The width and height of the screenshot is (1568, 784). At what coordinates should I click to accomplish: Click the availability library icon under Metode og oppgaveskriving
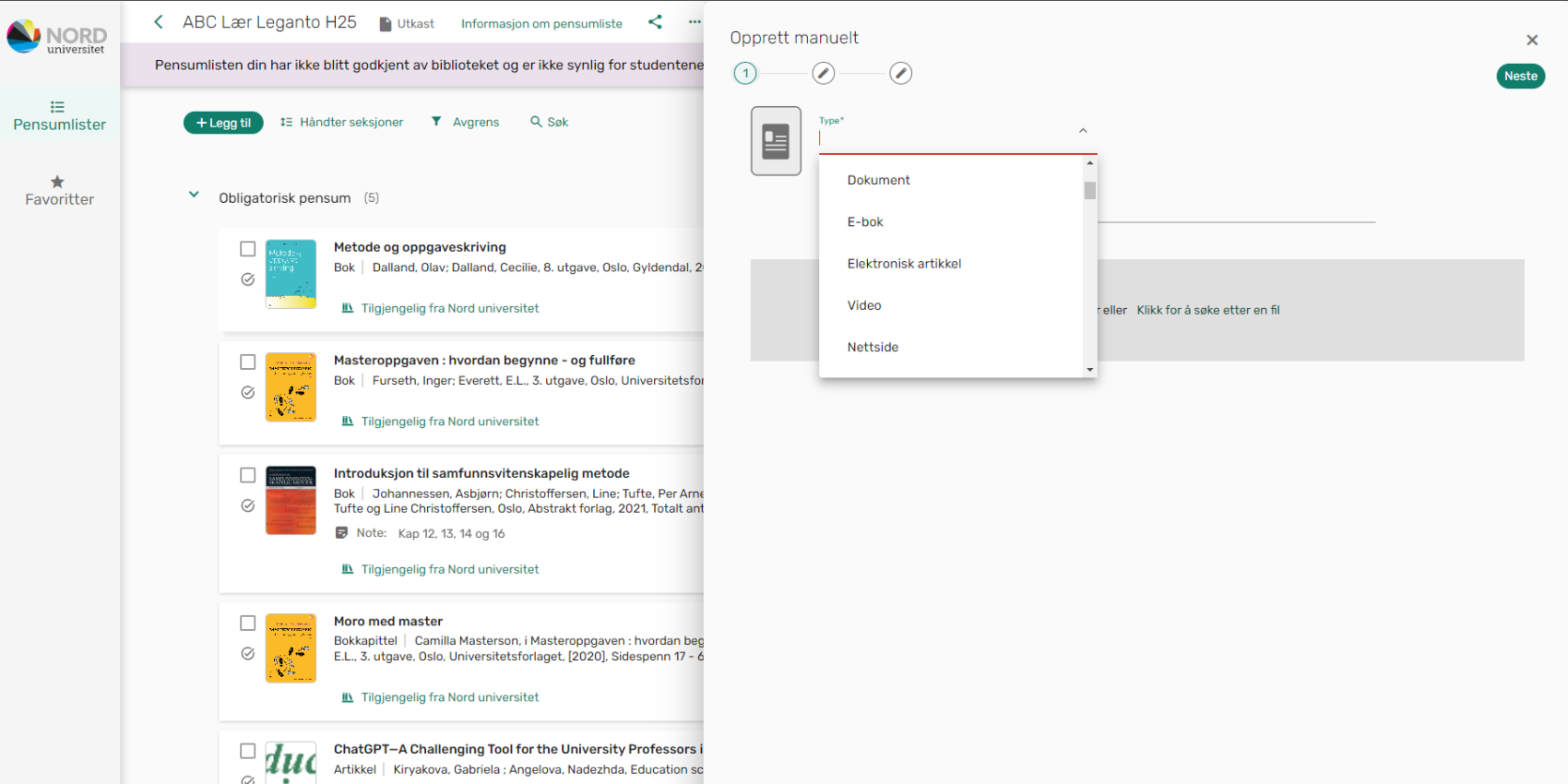348,308
